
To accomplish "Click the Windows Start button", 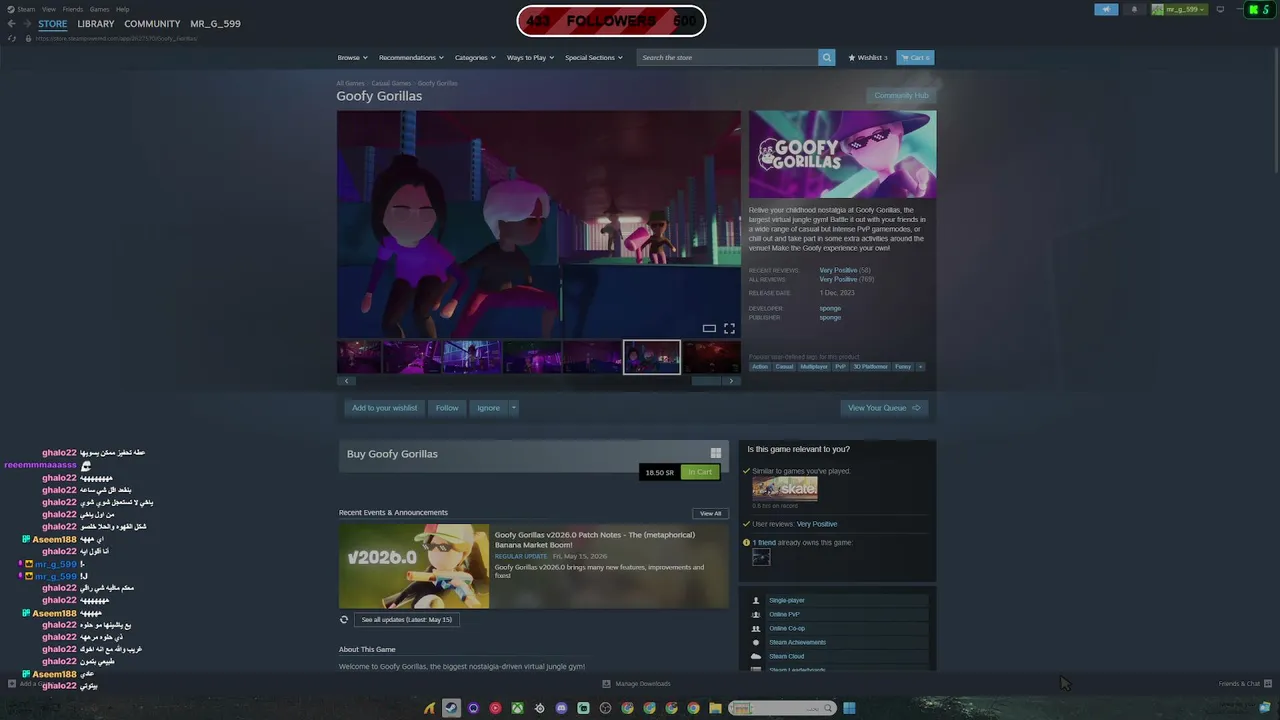I will click(849, 708).
